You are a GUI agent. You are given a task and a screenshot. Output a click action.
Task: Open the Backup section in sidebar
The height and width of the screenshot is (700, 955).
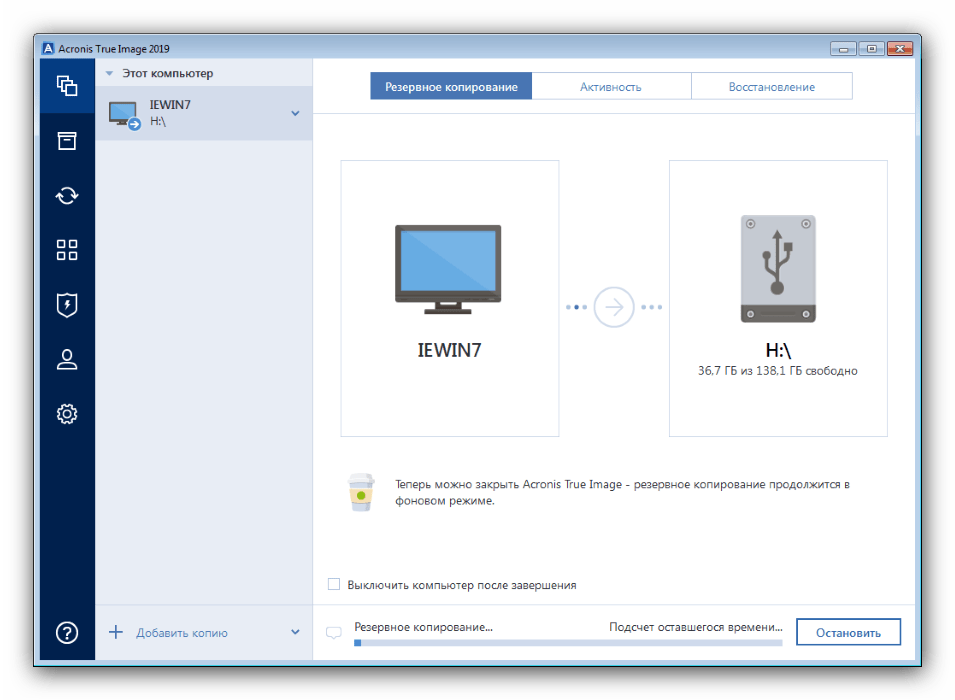tap(67, 85)
